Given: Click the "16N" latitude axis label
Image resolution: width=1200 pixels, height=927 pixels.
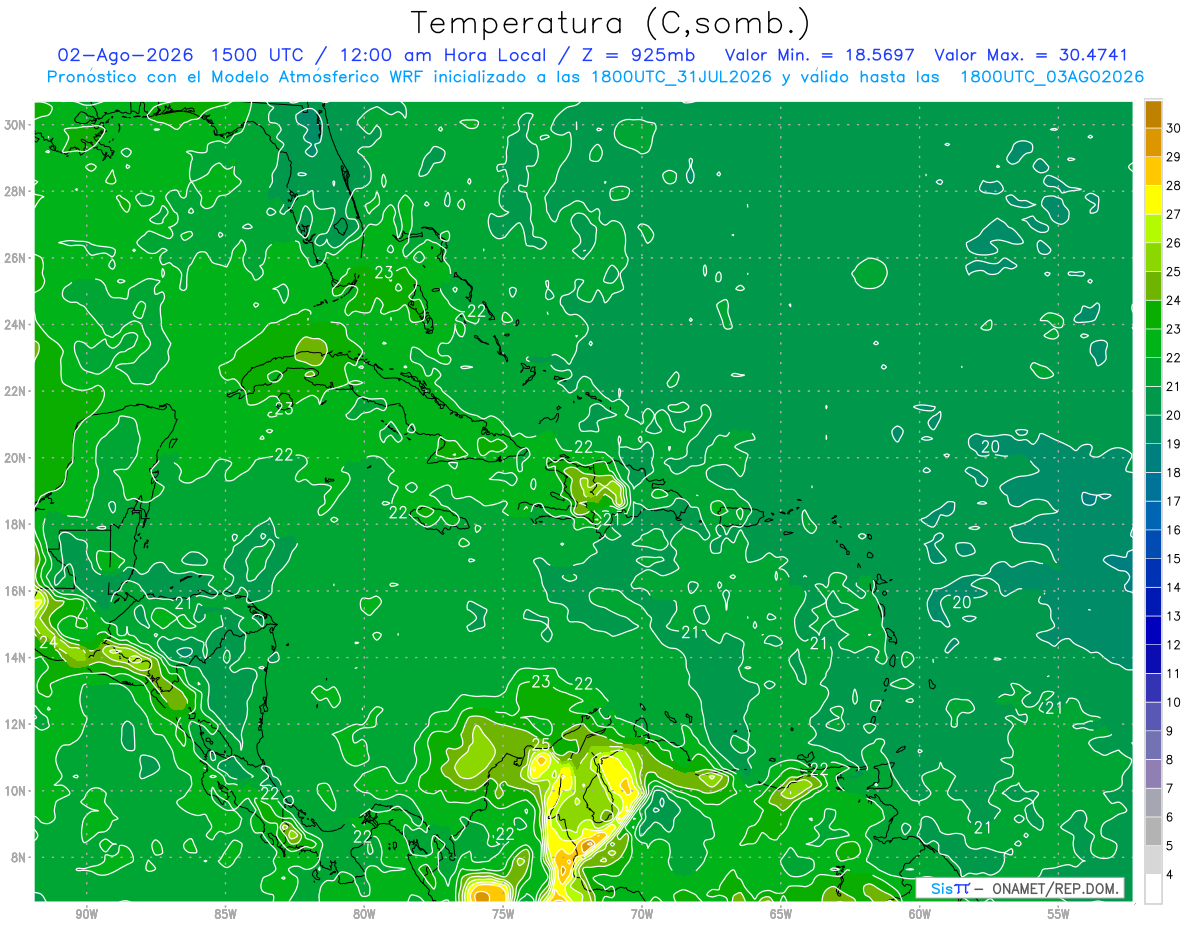Looking at the screenshot, I should click(x=15, y=591).
